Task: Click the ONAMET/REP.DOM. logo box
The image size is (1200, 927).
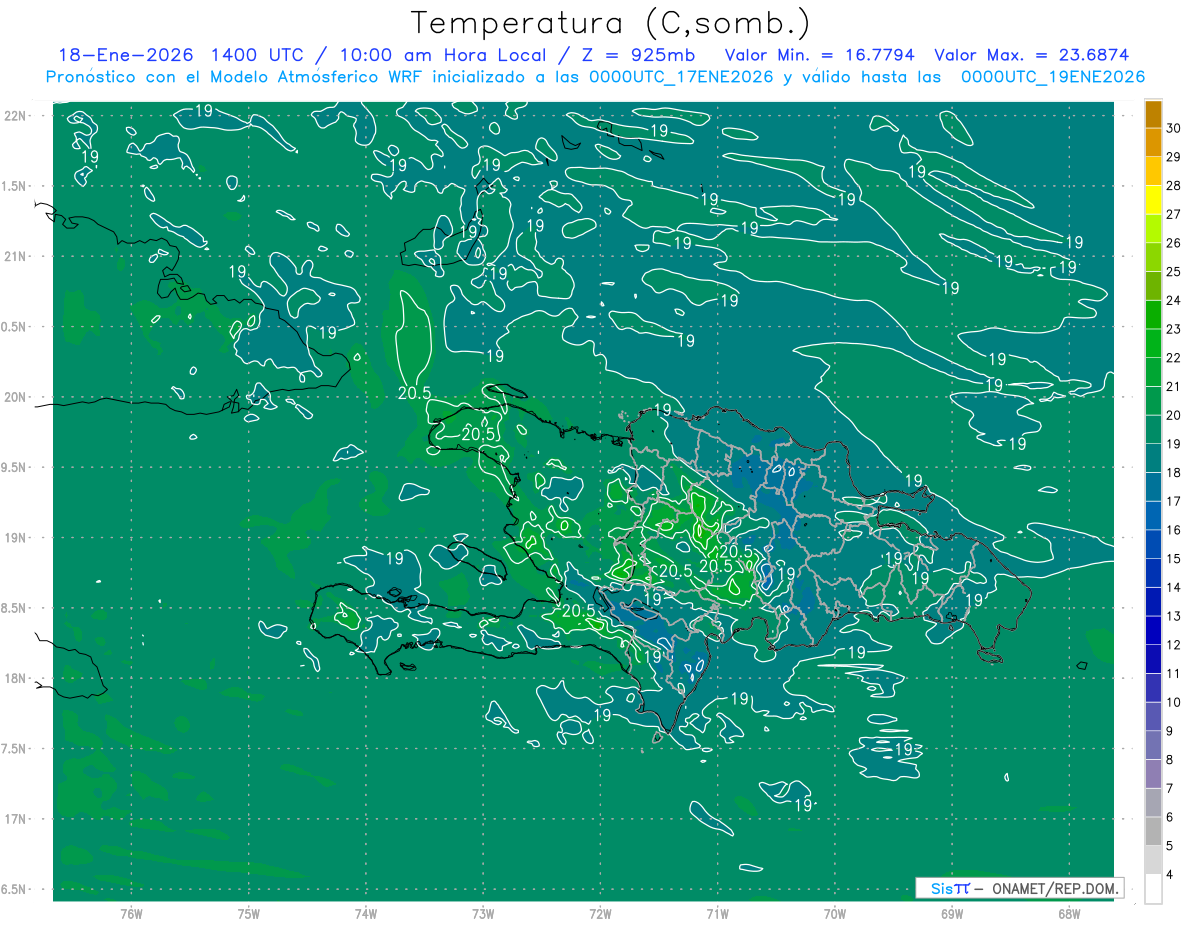Action: (1019, 888)
